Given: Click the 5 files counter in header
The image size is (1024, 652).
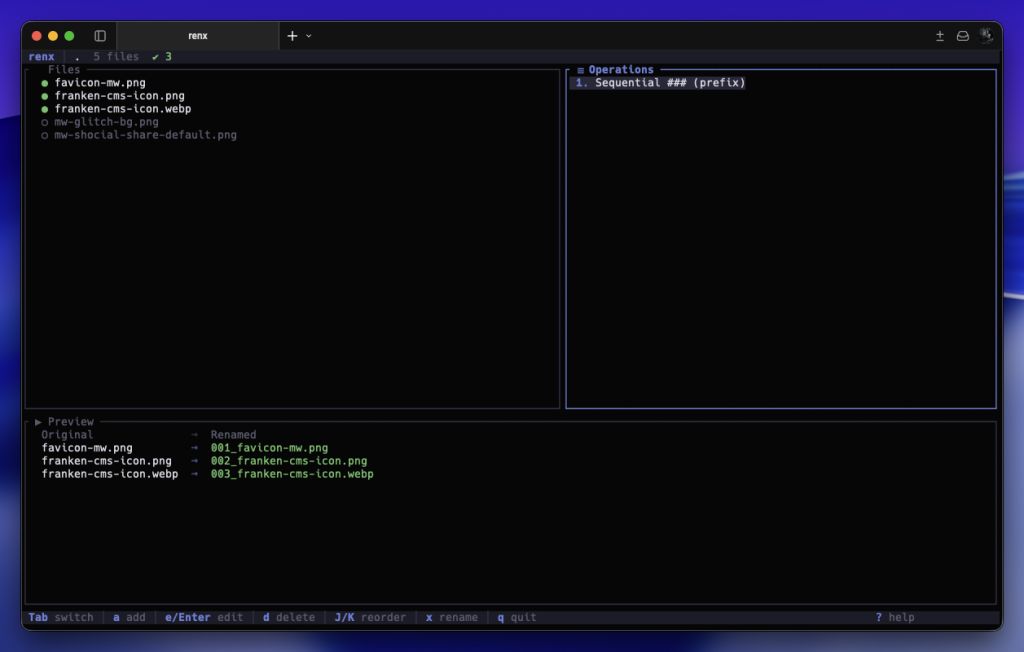Looking at the screenshot, I should 116,57.
